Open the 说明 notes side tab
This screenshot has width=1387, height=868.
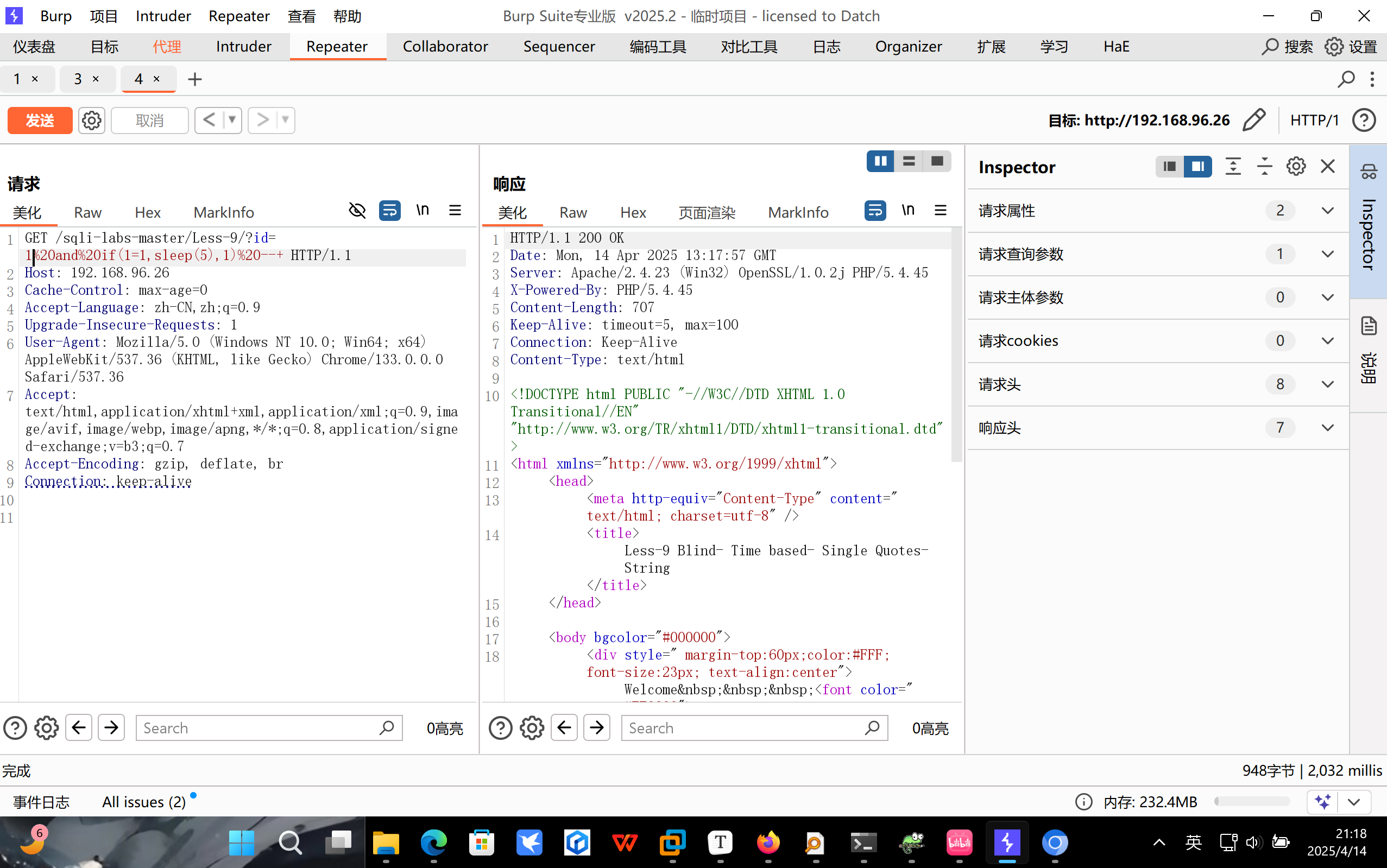pos(1369,356)
